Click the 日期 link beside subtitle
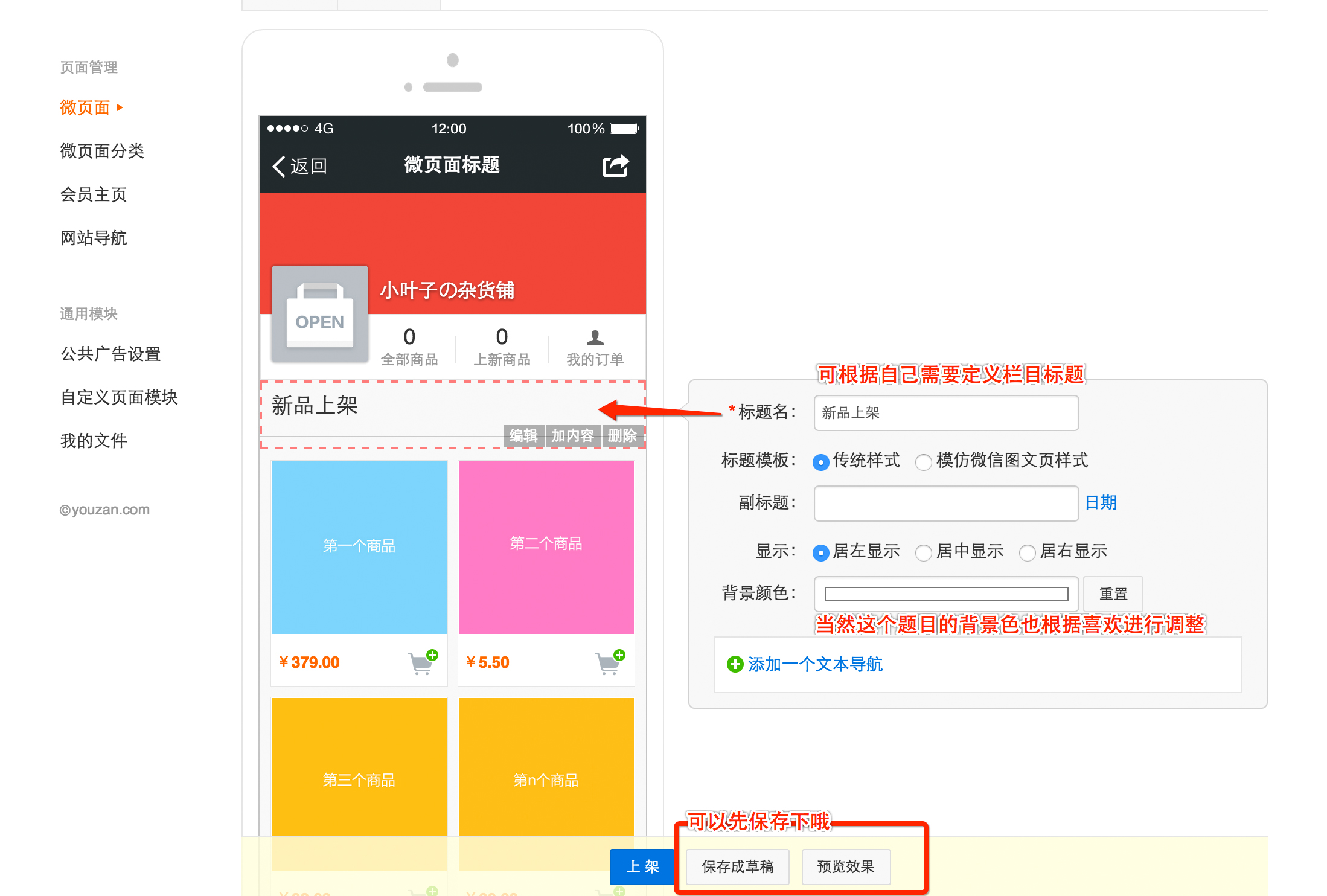1327x896 pixels. [x=1101, y=502]
